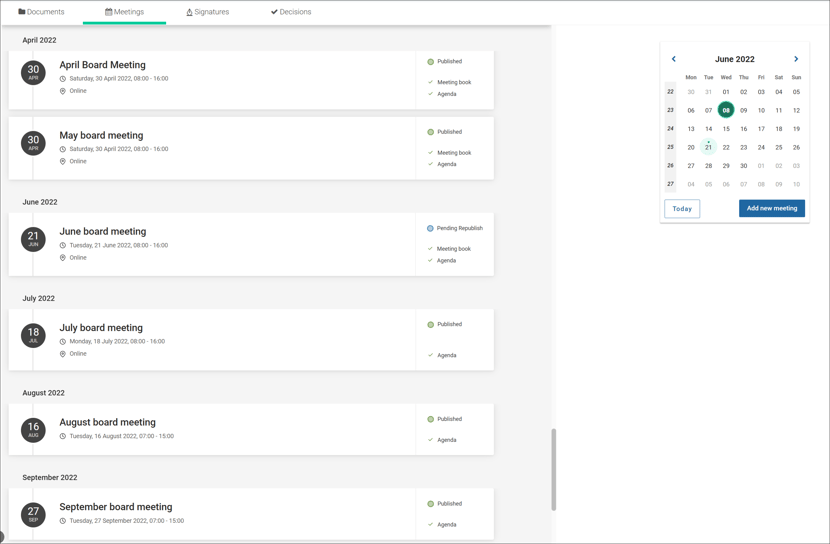The height and width of the screenshot is (544, 830).
Task: Click Pending Republish status dot of June meeting
Action: pos(430,228)
